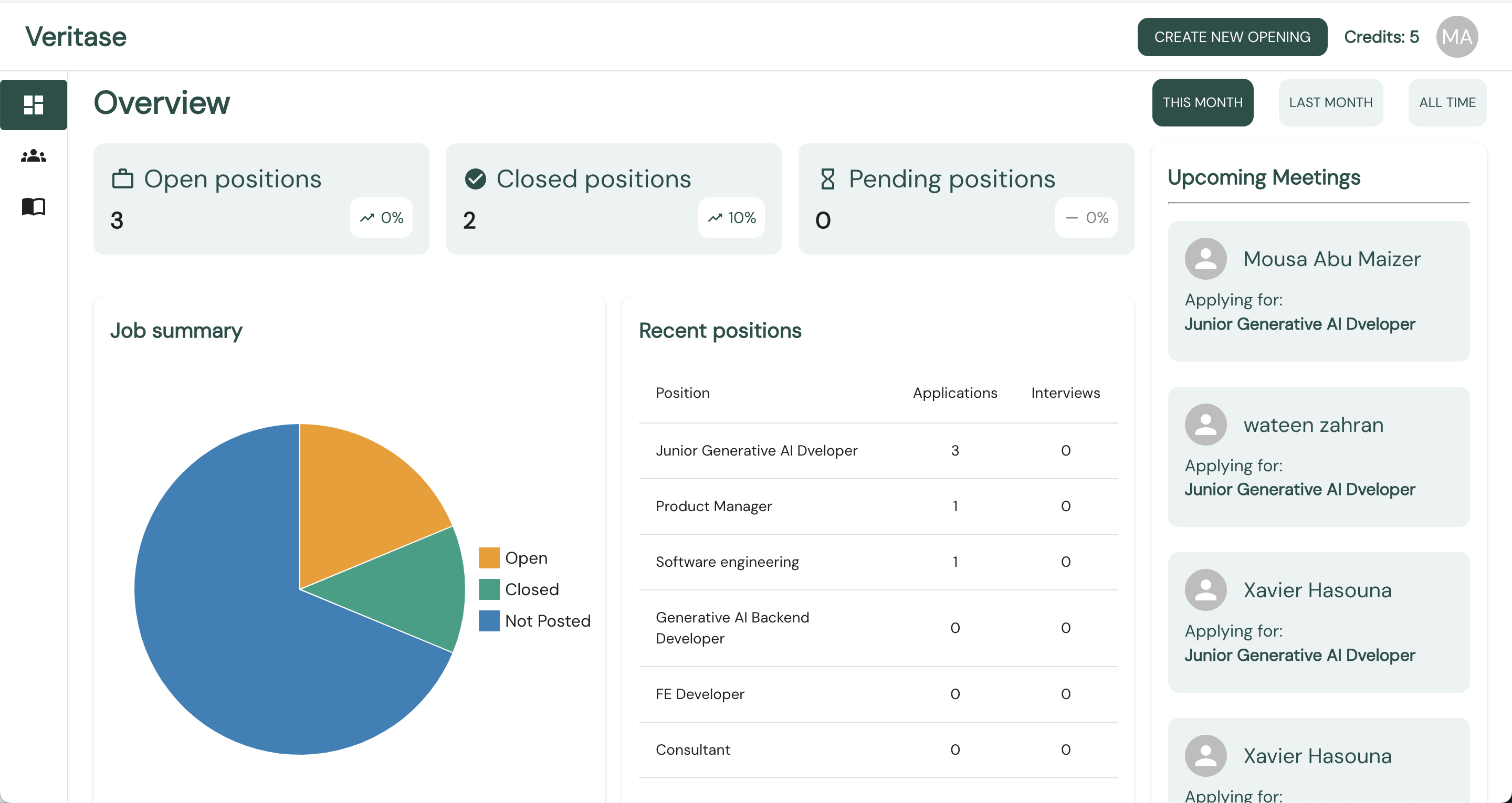The width and height of the screenshot is (1512, 803).
Task: Click Mousa Abu Maizer's avatar icon
Action: (x=1205, y=259)
